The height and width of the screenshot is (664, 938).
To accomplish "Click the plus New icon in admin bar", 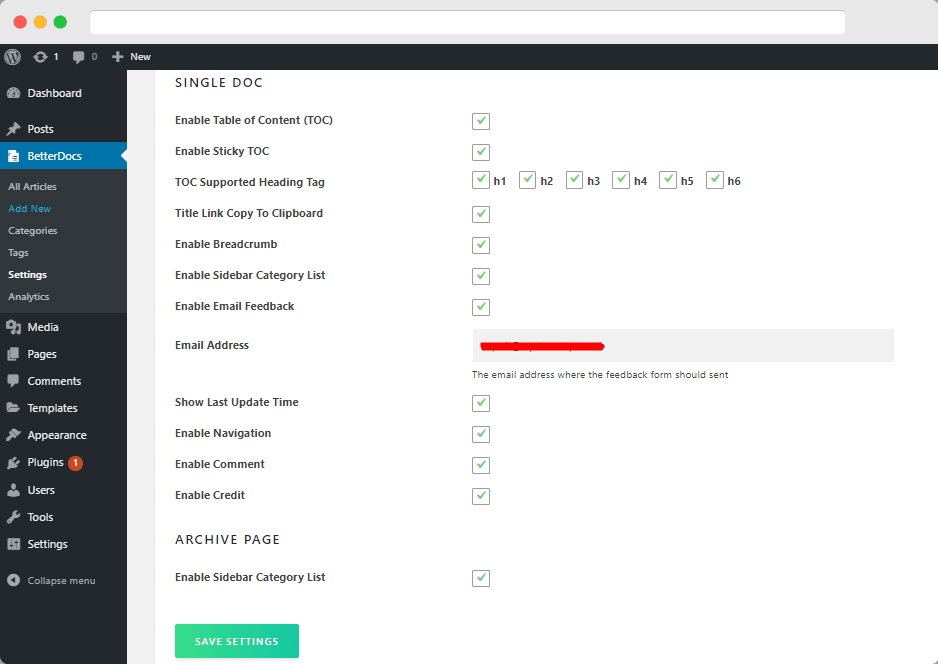I will [x=118, y=57].
